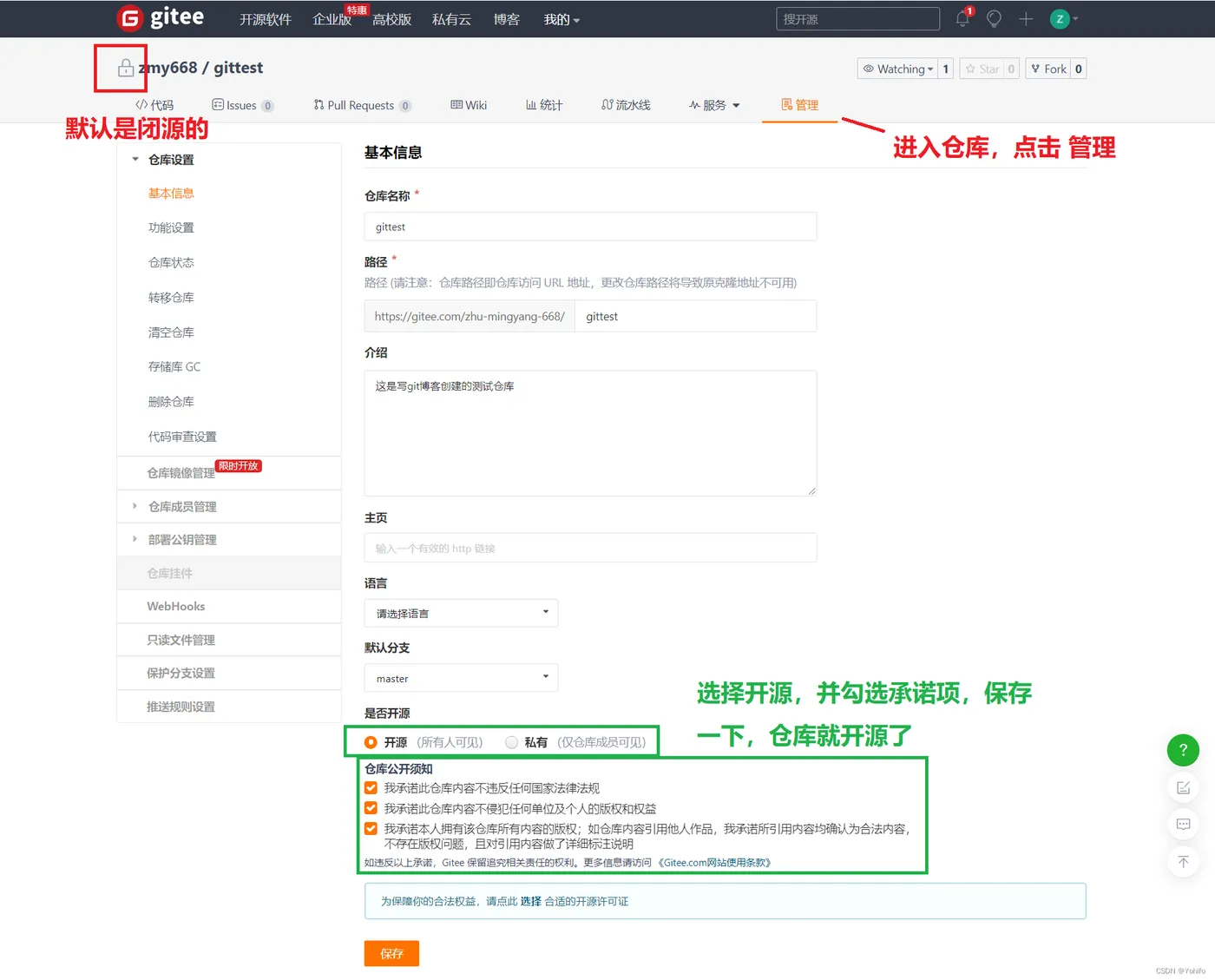Image resolution: width=1215 pixels, height=980 pixels.
Task: Click the 搜开源 search box
Action: point(857,19)
